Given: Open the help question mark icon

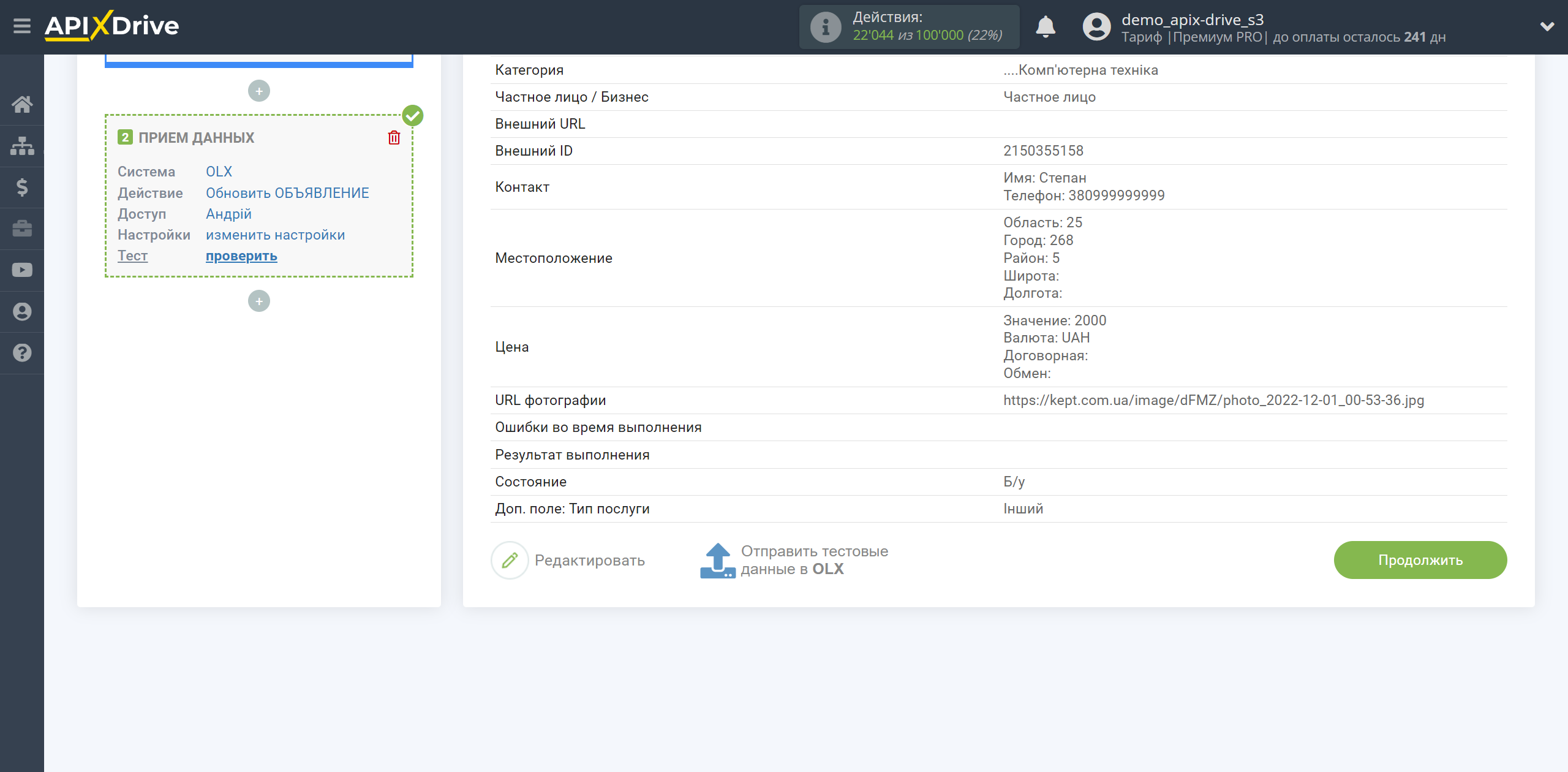Looking at the screenshot, I should click(22, 353).
